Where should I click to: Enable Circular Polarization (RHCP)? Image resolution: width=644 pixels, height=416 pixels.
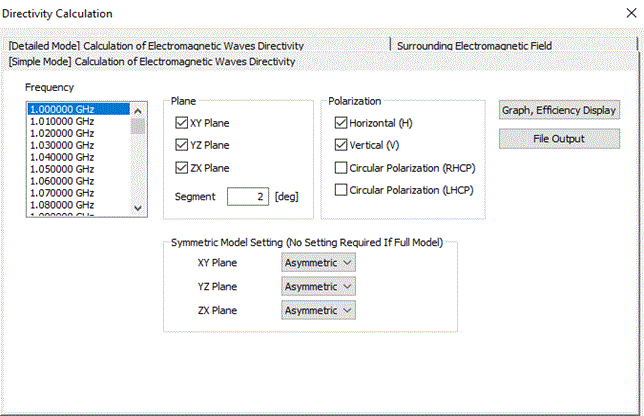pos(342,168)
